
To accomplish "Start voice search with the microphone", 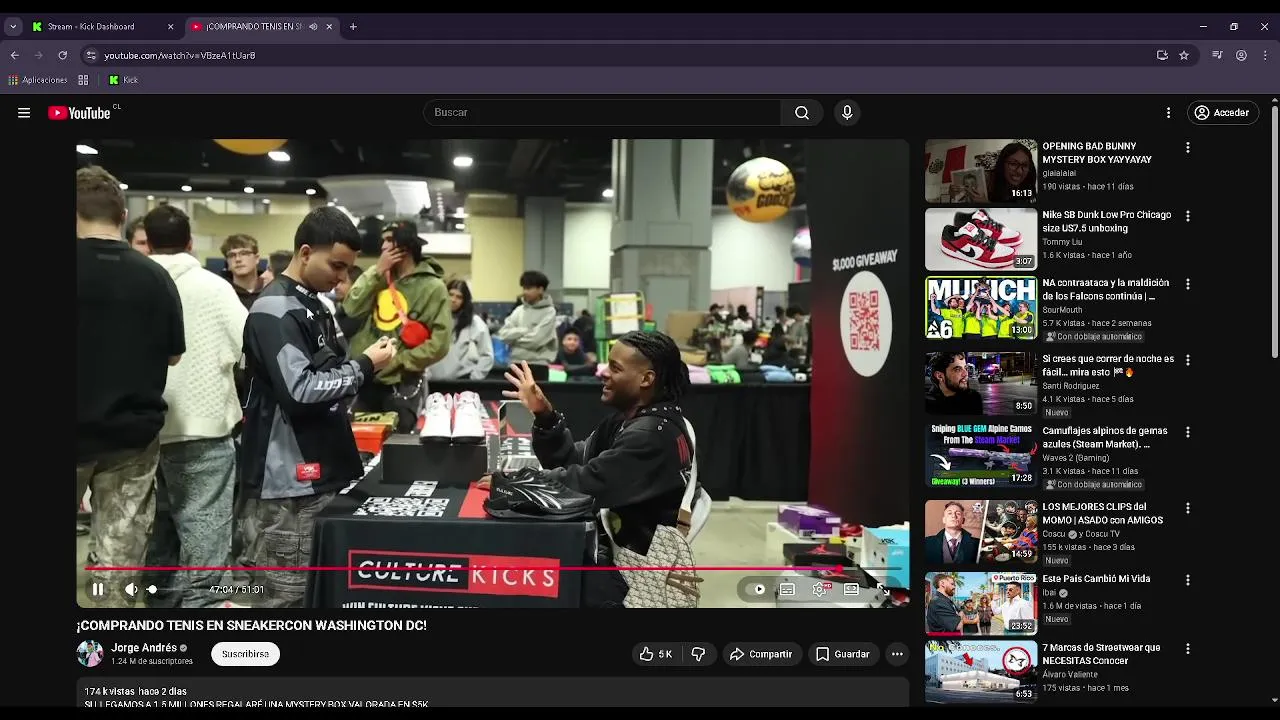I will click(x=847, y=113).
